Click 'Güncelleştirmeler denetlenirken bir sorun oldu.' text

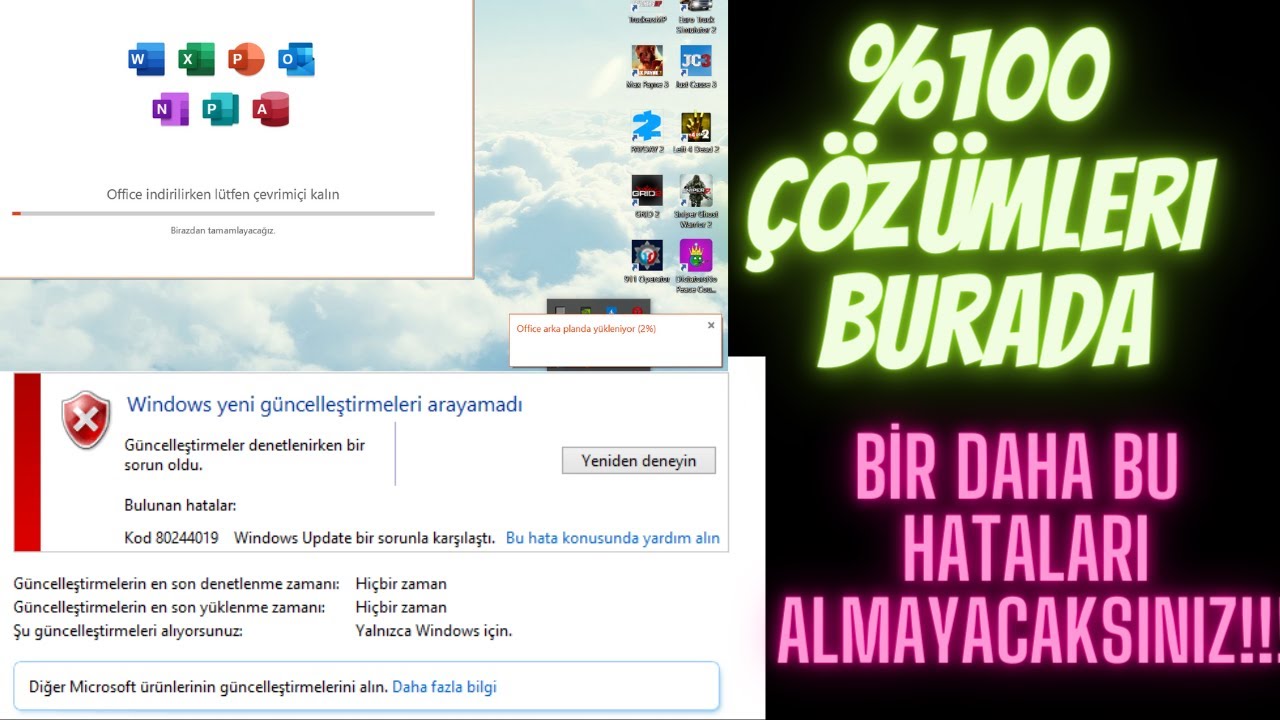(245, 455)
